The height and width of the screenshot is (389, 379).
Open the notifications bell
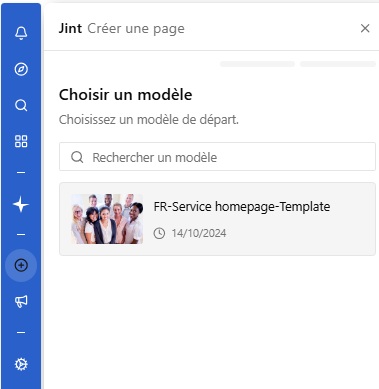pyautogui.click(x=21, y=33)
